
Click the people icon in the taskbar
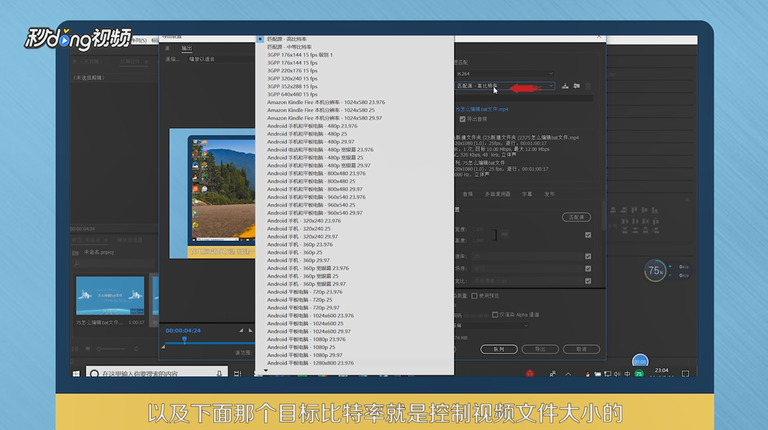(552, 374)
